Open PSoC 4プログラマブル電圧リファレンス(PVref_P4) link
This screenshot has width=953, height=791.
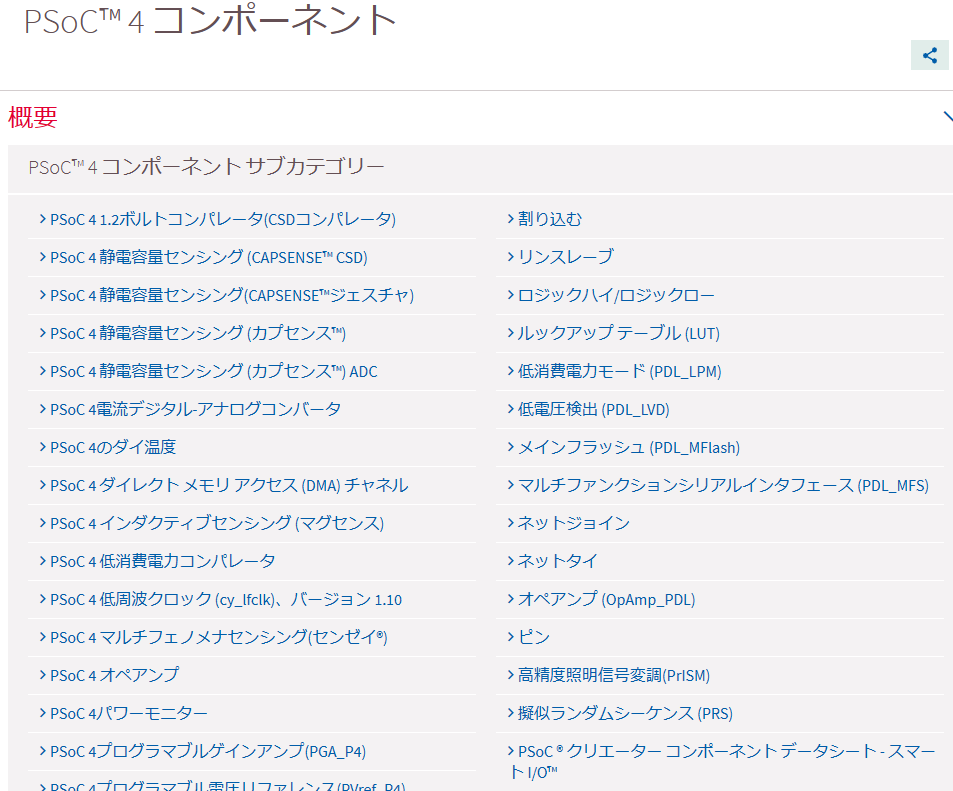(227, 786)
